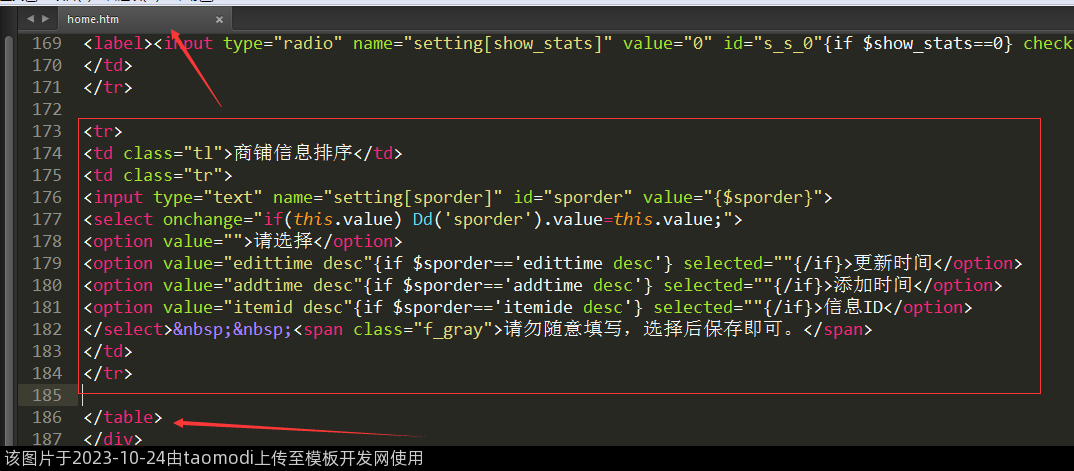The height and width of the screenshot is (471, 1074).
Task: Place cursor on the closing table tag
Action: tap(123, 417)
